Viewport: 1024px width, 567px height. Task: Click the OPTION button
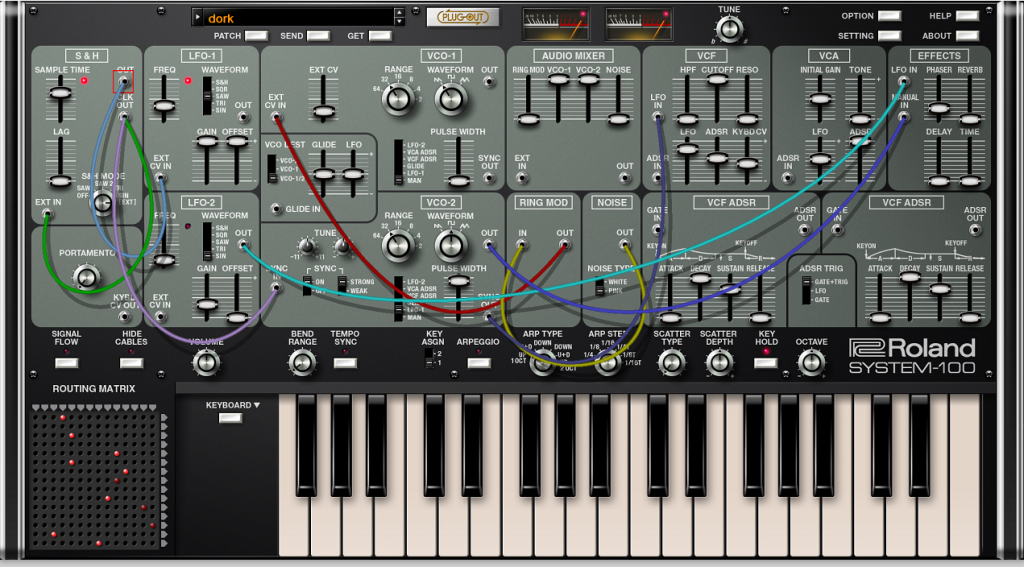pyautogui.click(x=889, y=16)
